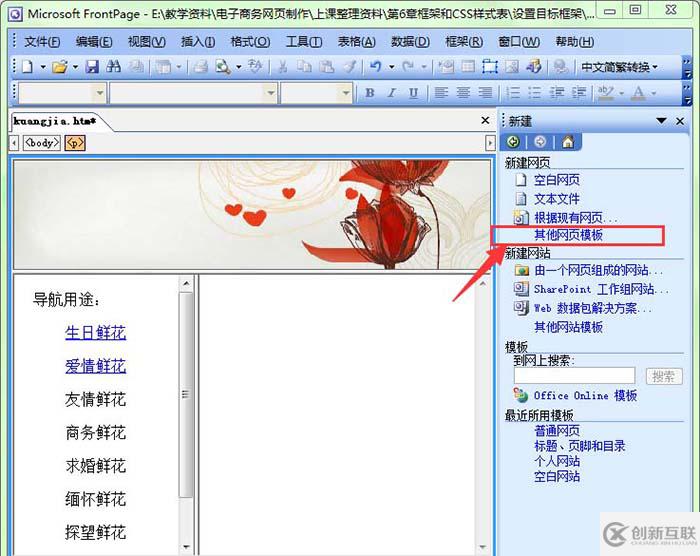
Task: Align text right
Action: (x=485, y=93)
